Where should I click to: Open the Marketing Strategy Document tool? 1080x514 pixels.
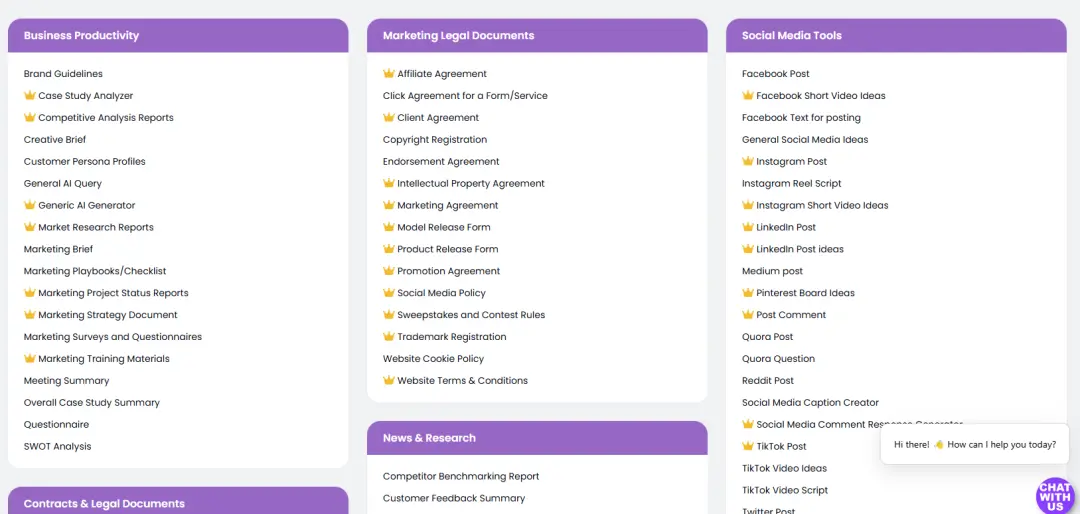(107, 315)
